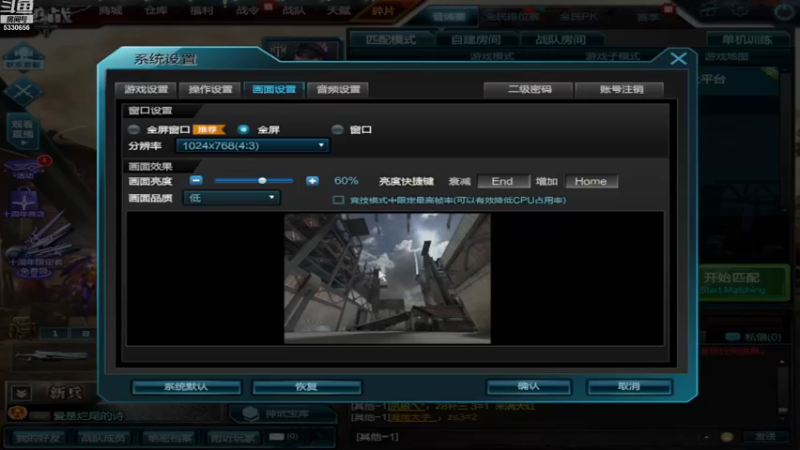Select weapon bag slot tab 1
The image size is (800, 450).
click(x=56, y=334)
